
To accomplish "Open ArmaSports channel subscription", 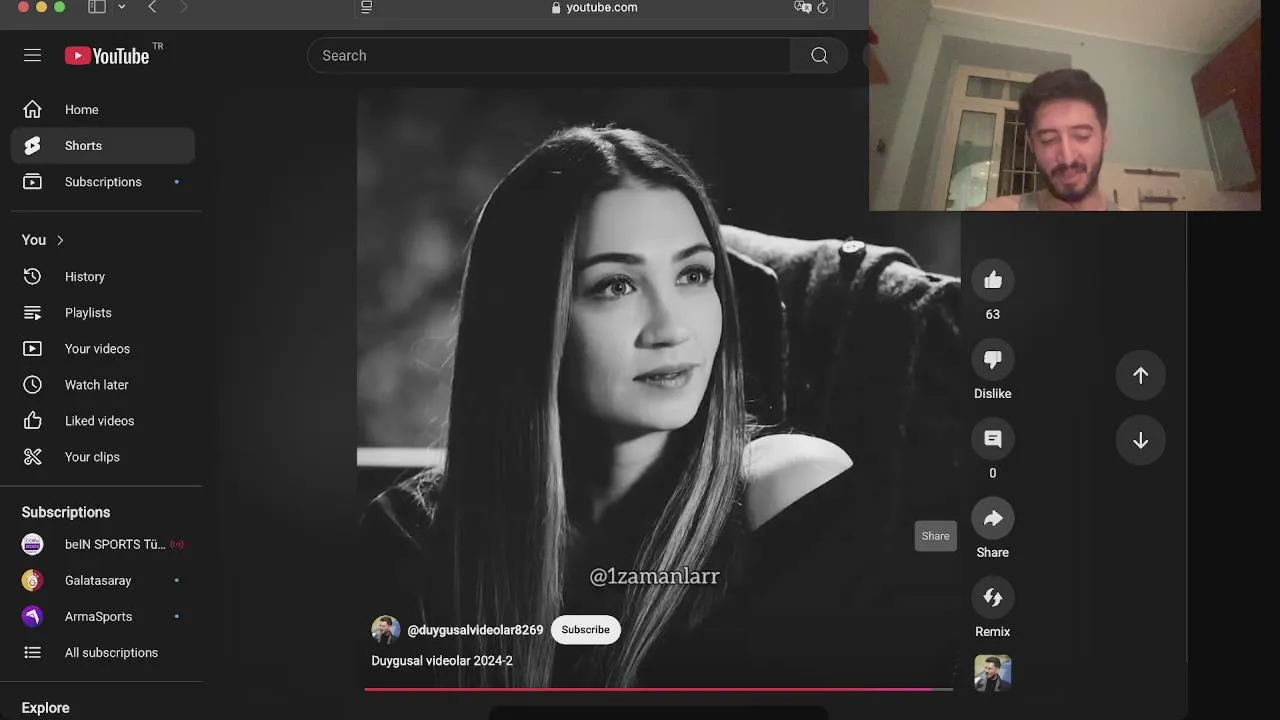I will pyautogui.click(x=103, y=617).
